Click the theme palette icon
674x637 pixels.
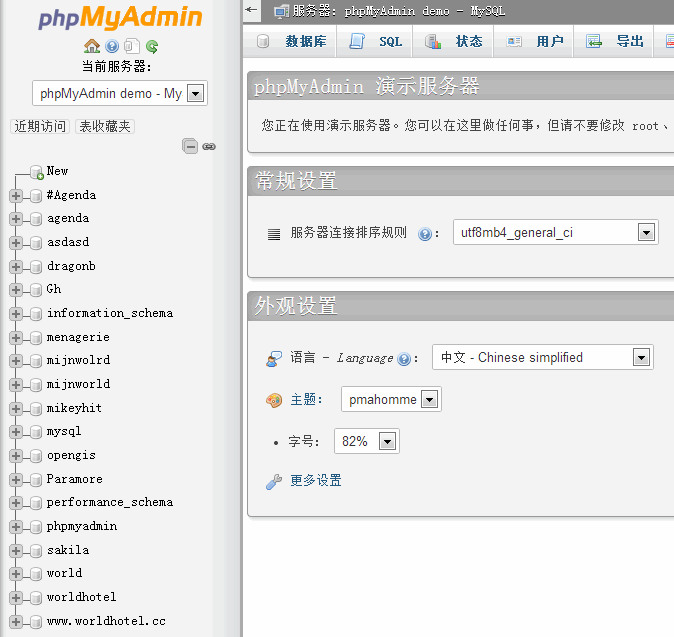pos(274,400)
